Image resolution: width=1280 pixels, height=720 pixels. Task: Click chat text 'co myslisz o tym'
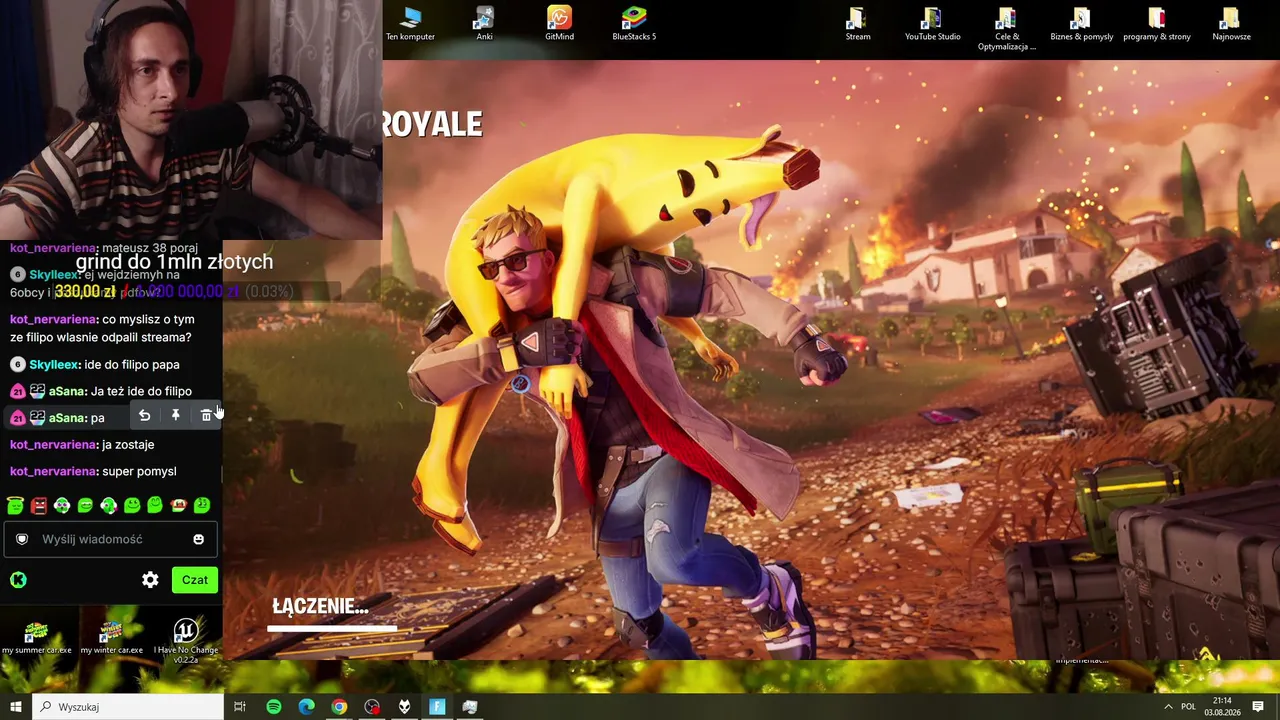coord(148,319)
